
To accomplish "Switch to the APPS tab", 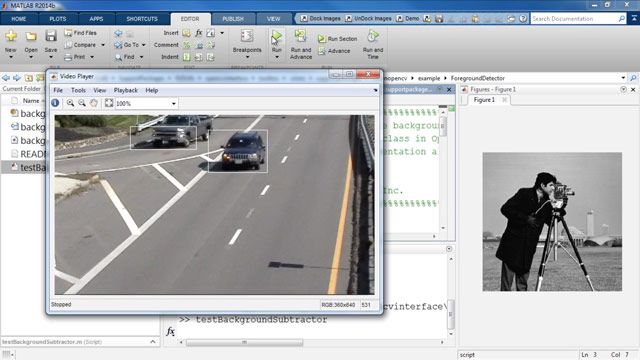I will [96, 19].
